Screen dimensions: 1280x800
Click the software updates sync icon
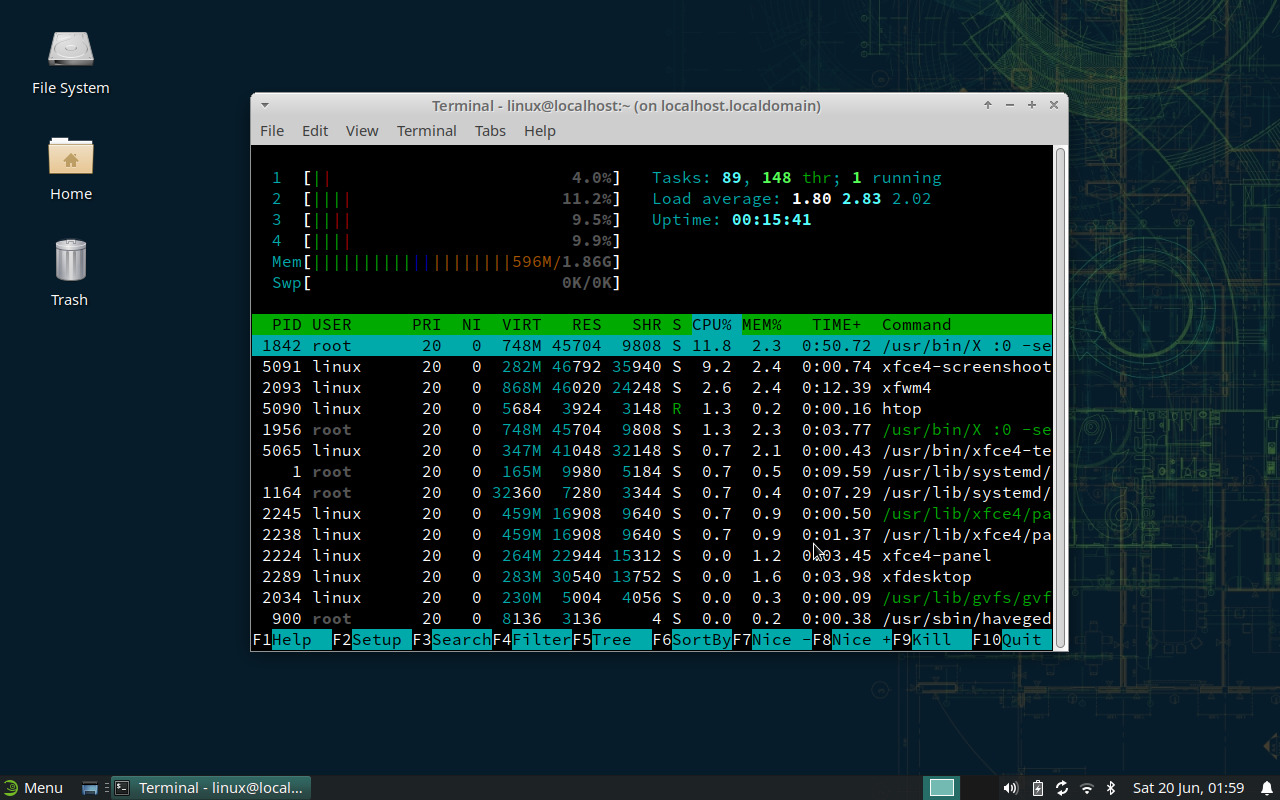(1062, 787)
